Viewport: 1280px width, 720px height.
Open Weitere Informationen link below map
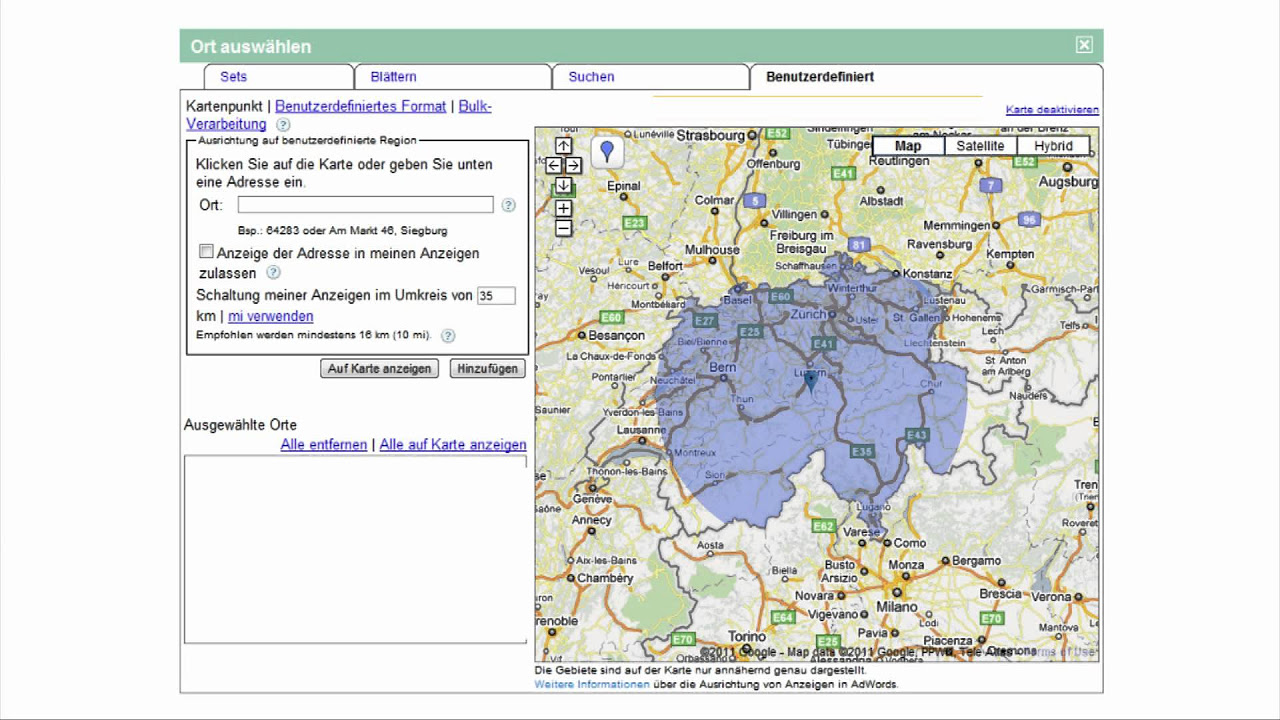[x=592, y=684]
